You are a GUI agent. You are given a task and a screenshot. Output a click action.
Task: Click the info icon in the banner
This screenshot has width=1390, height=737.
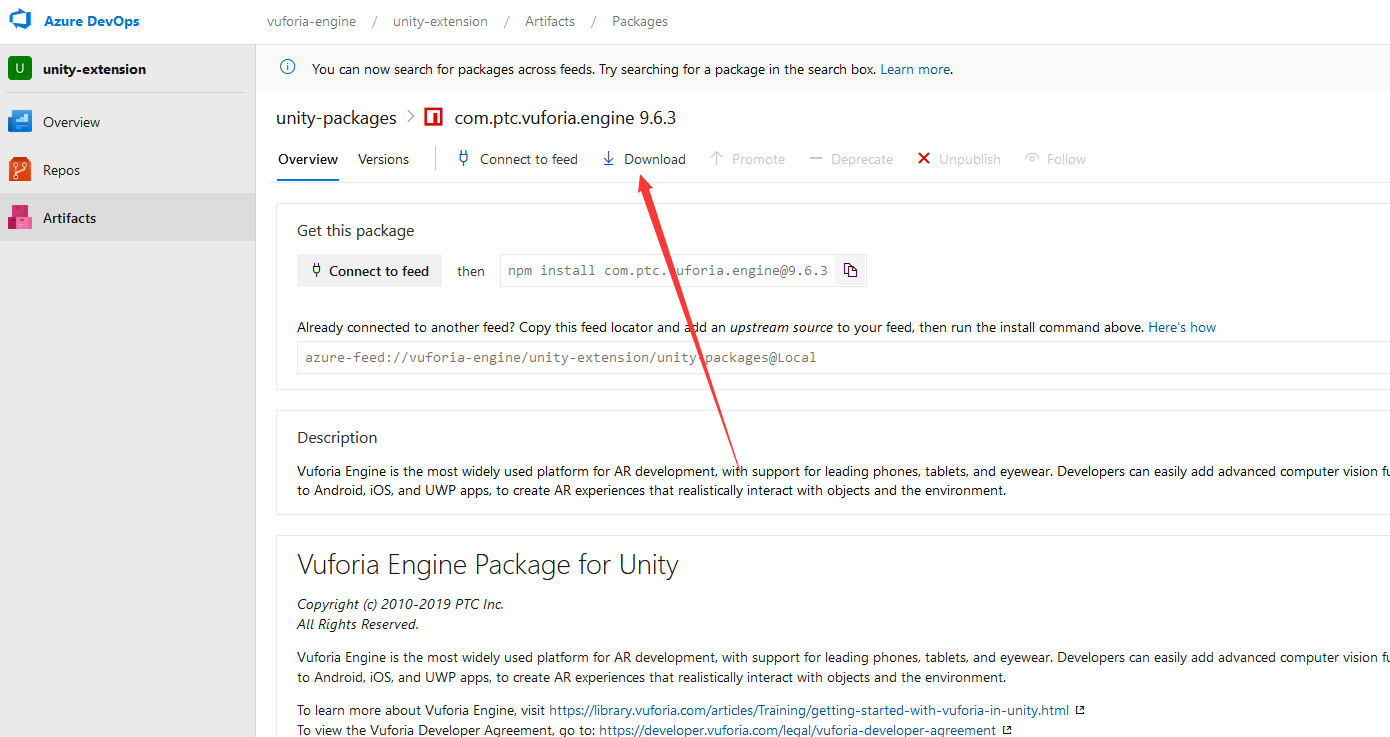click(288, 68)
